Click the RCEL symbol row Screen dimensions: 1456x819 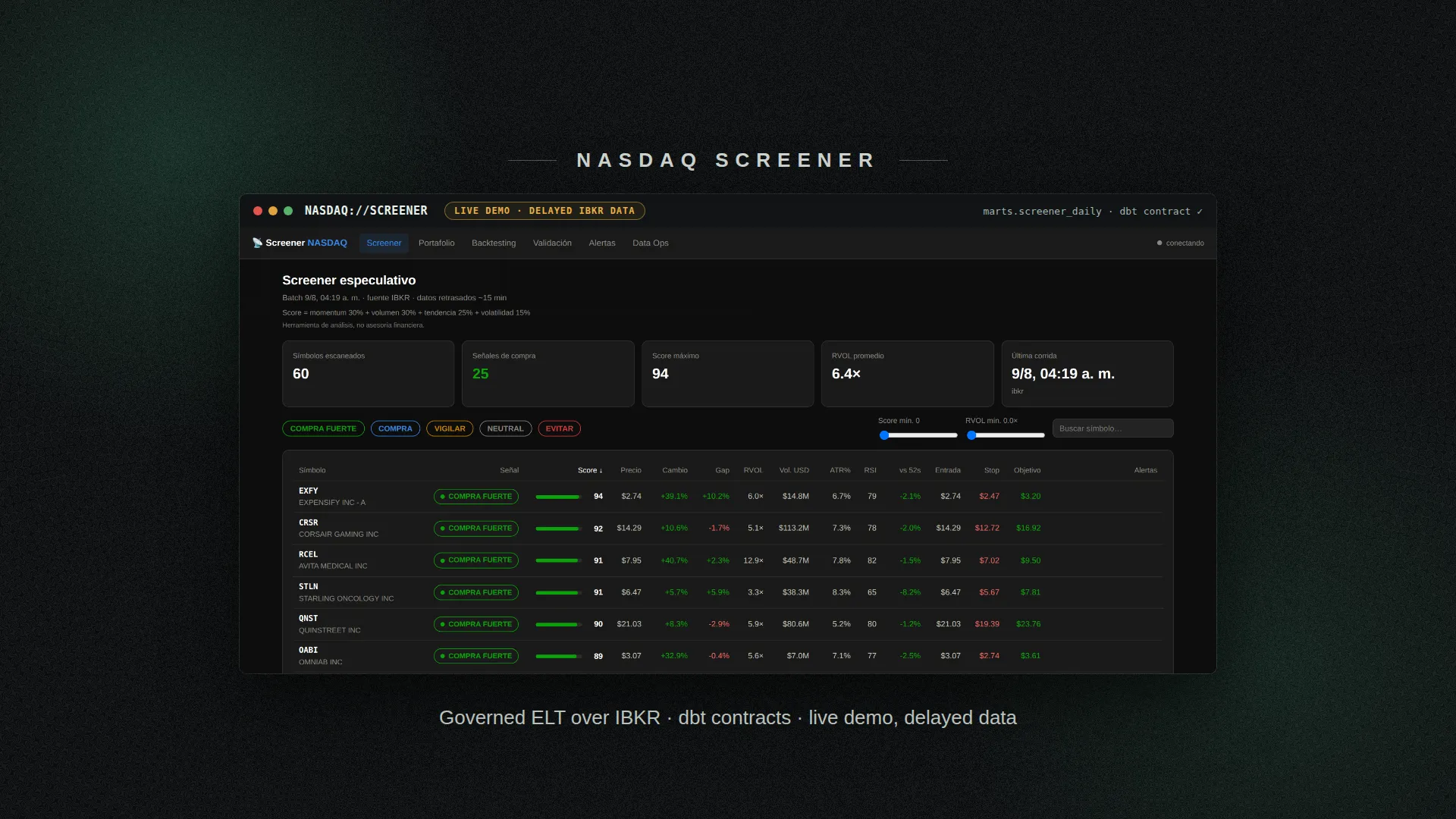click(x=728, y=560)
